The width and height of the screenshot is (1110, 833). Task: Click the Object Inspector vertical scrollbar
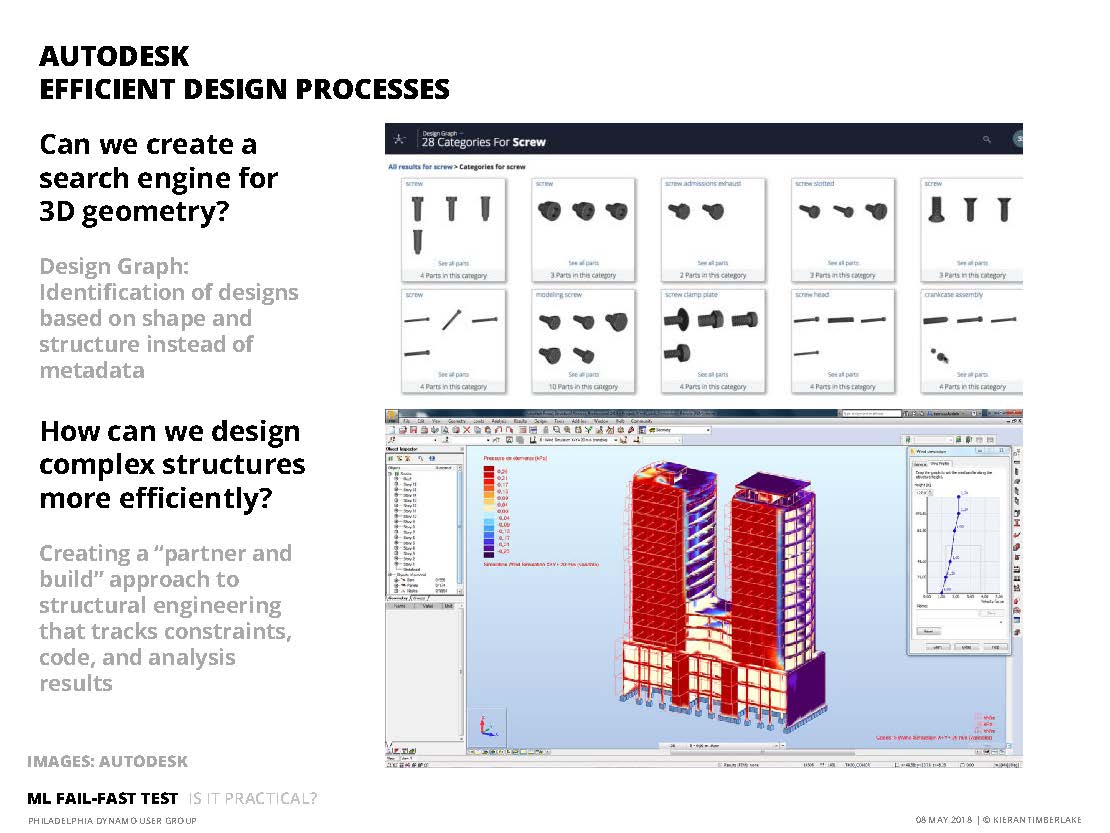tap(459, 527)
